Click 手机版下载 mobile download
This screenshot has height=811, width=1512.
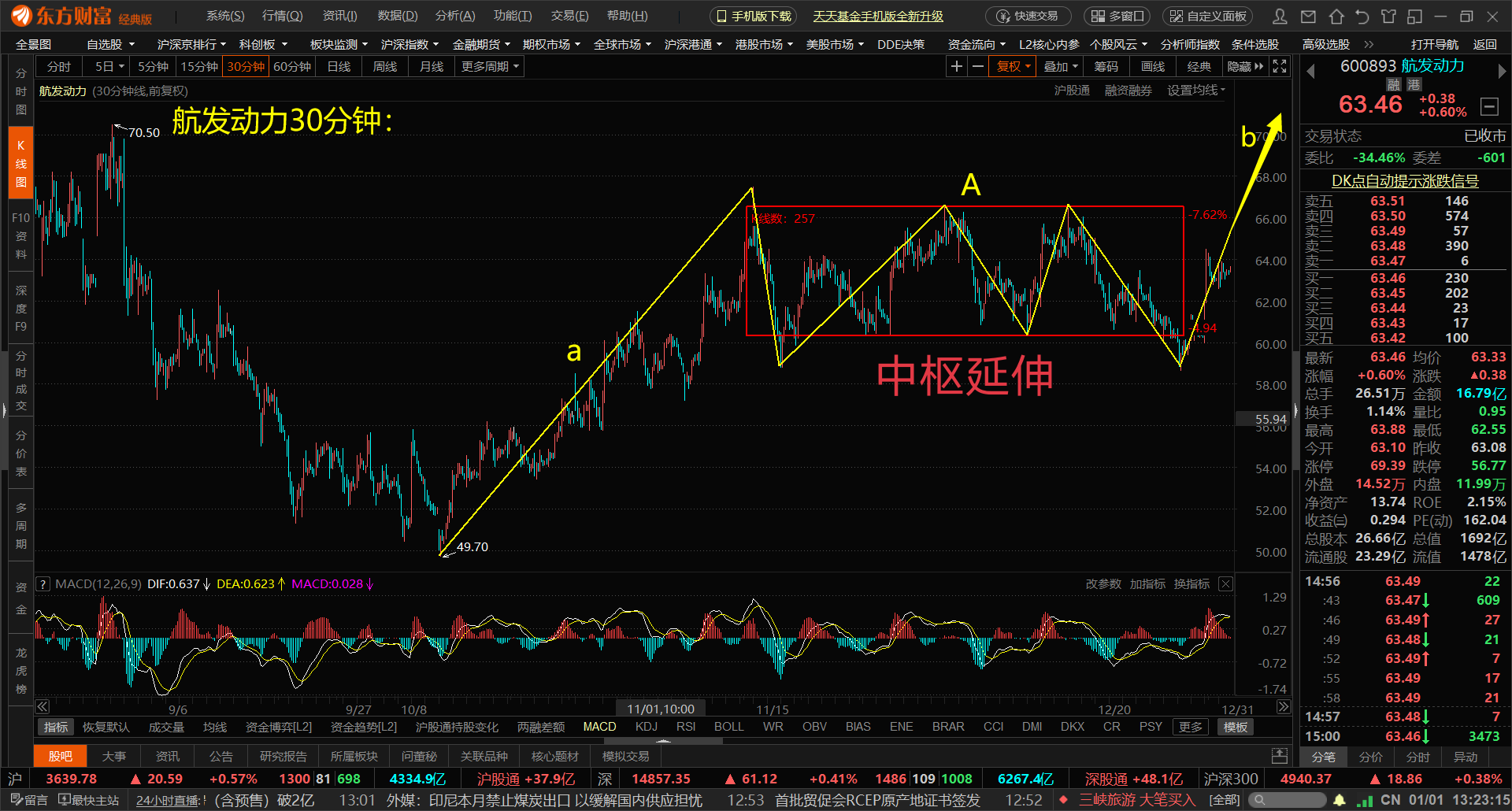753,16
